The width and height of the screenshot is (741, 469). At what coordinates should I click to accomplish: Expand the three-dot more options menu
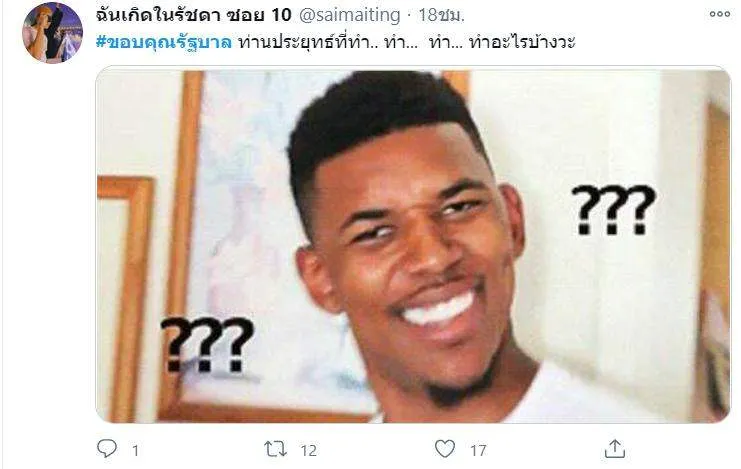click(719, 14)
